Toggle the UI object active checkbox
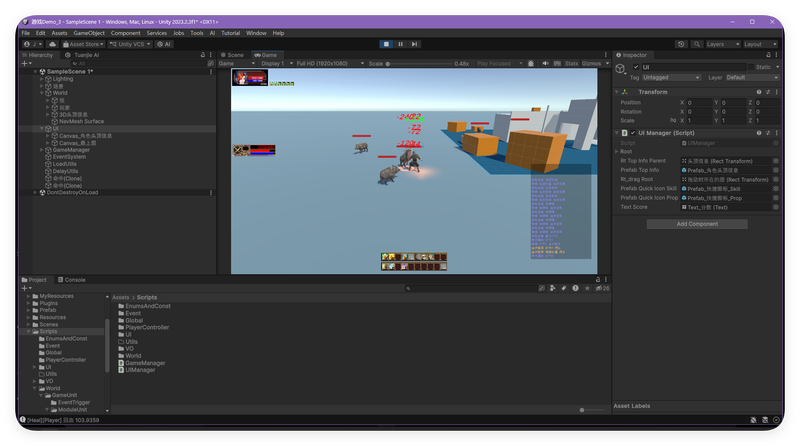Viewport: 800px width, 446px height. (636, 67)
